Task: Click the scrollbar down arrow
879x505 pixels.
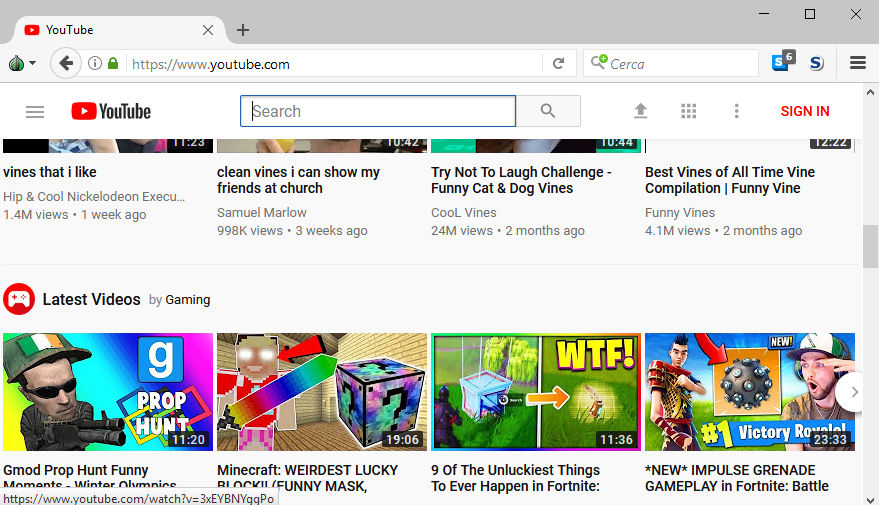Action: 870,499
